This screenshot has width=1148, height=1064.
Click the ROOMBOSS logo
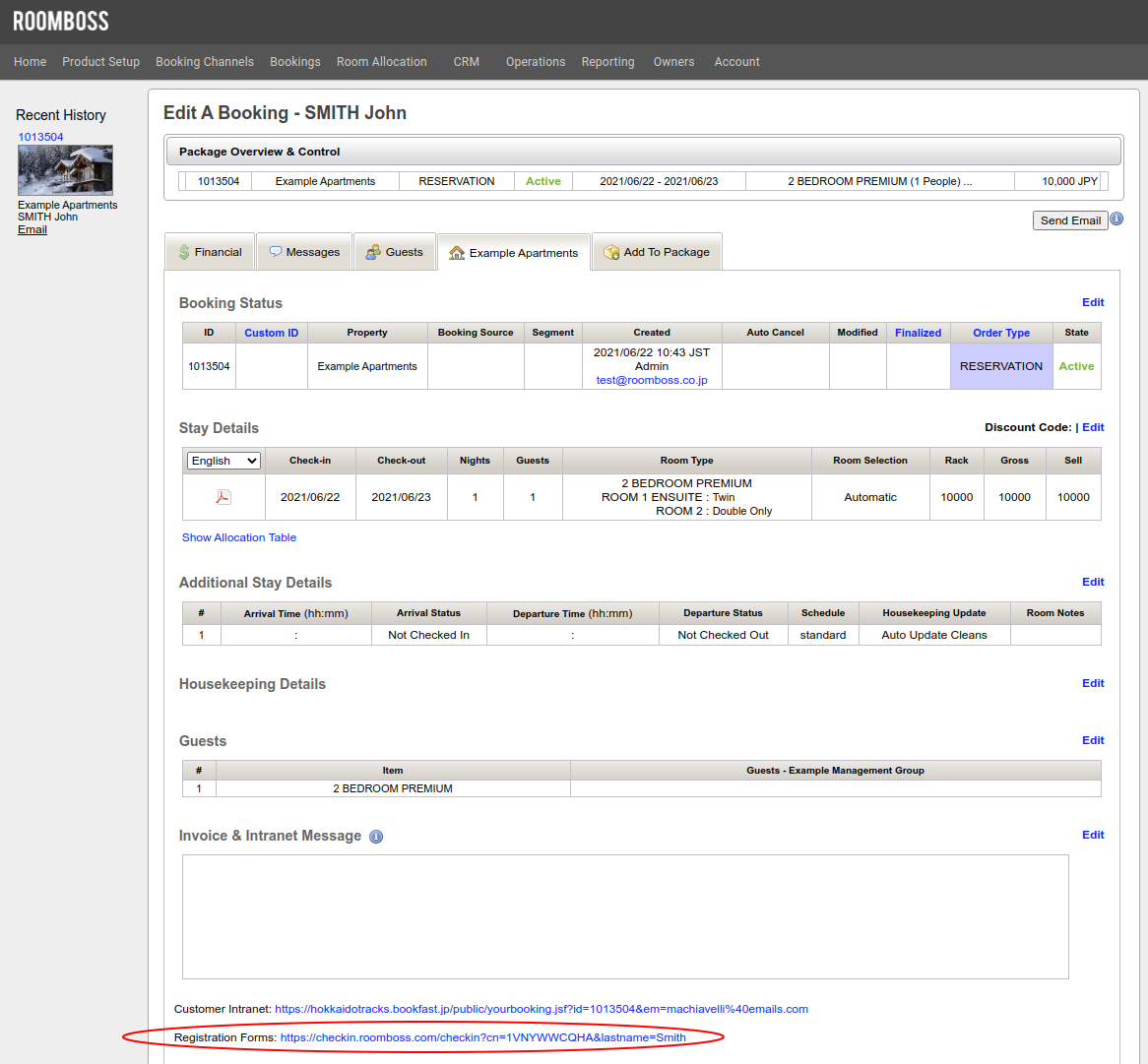61,21
